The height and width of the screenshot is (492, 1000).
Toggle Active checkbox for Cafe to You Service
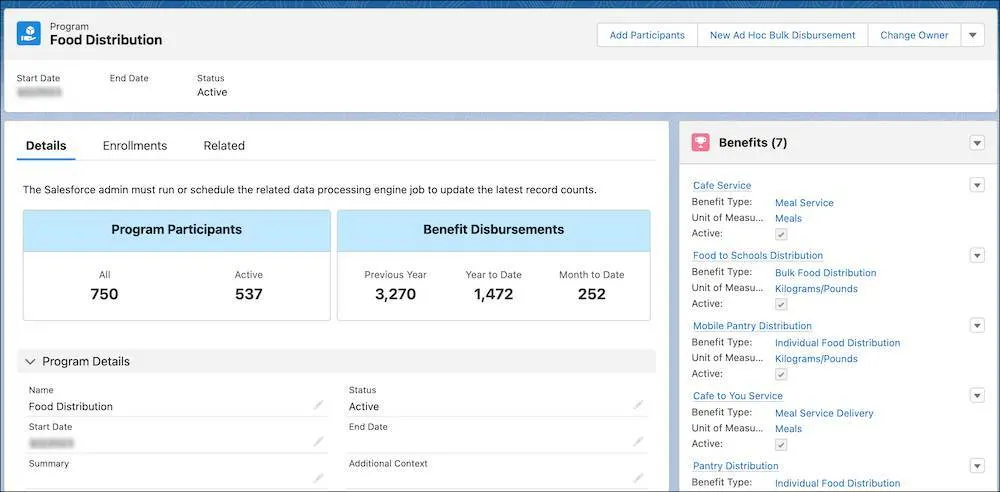[781, 445]
